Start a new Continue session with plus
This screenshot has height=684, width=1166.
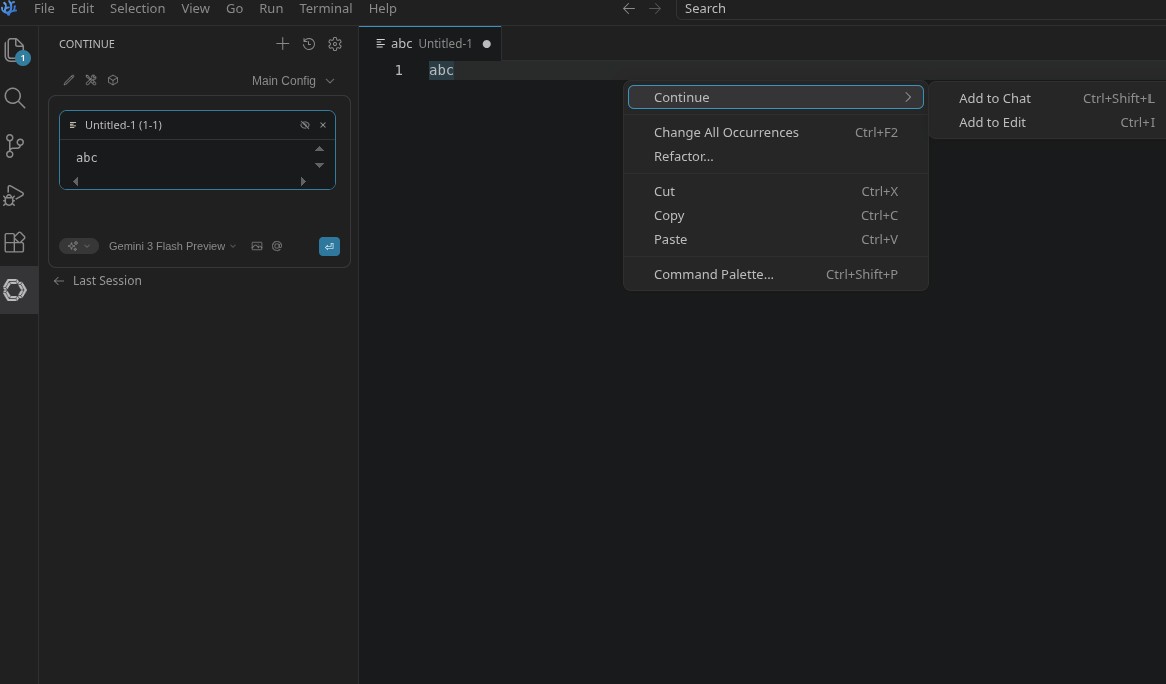coord(283,44)
